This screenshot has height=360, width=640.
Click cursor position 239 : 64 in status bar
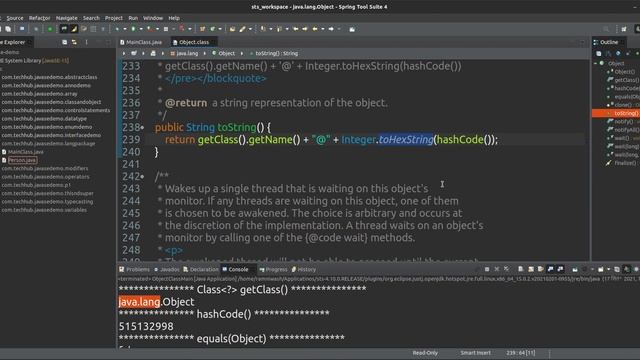tap(520, 353)
